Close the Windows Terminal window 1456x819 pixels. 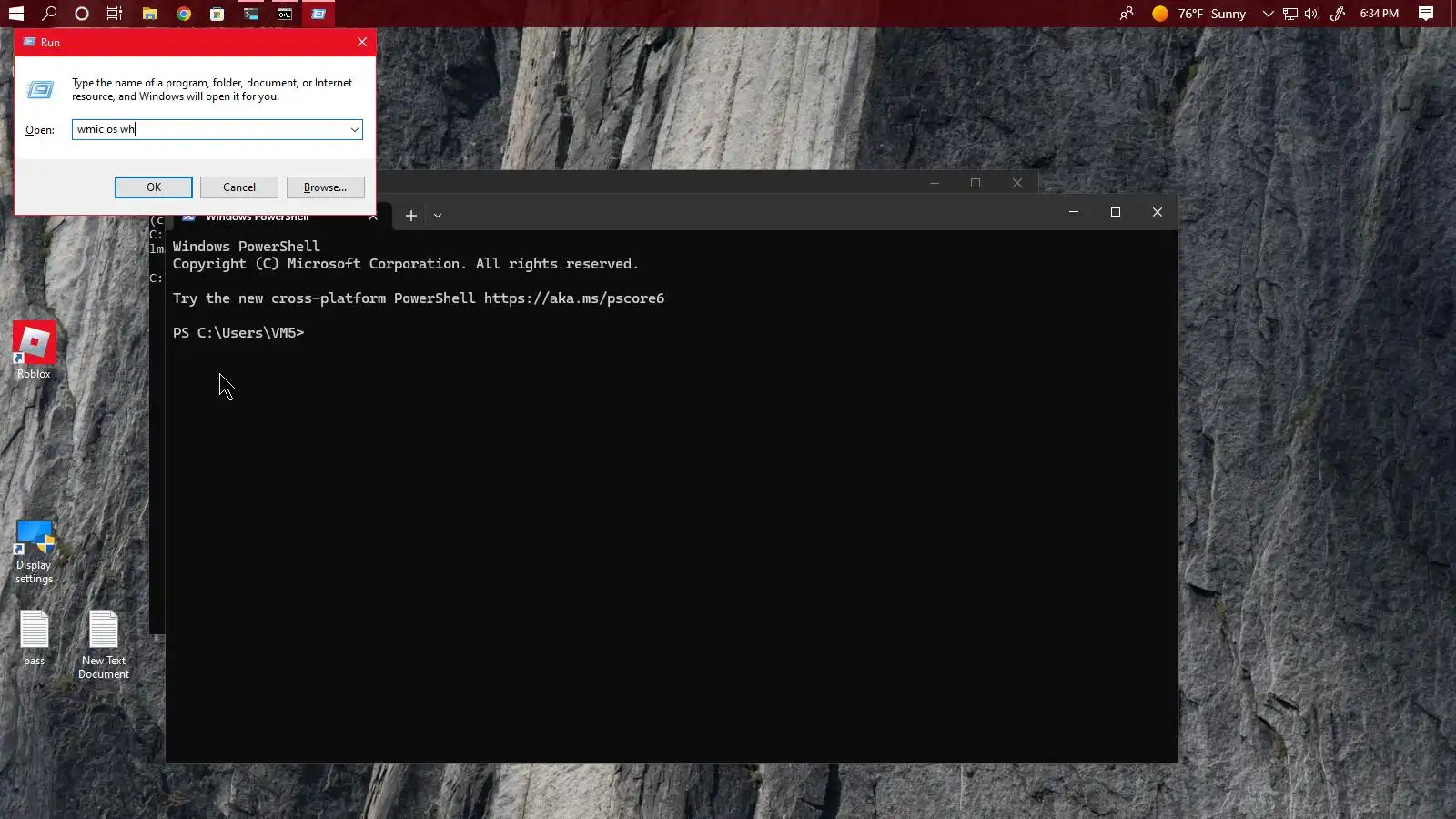pos(1158,212)
